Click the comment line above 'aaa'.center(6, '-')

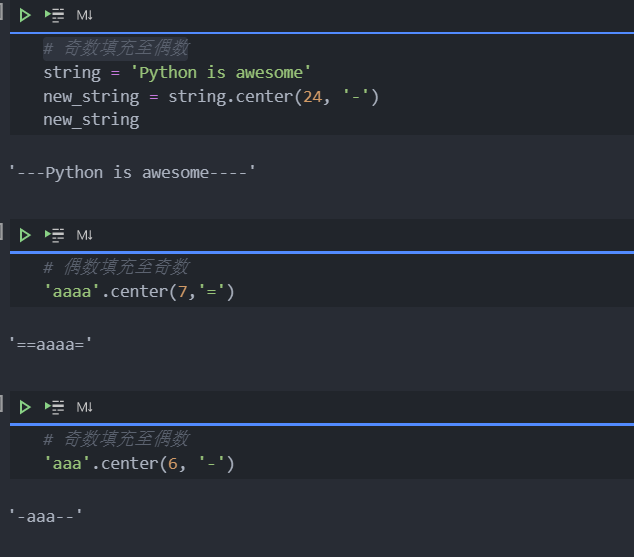(x=115, y=439)
